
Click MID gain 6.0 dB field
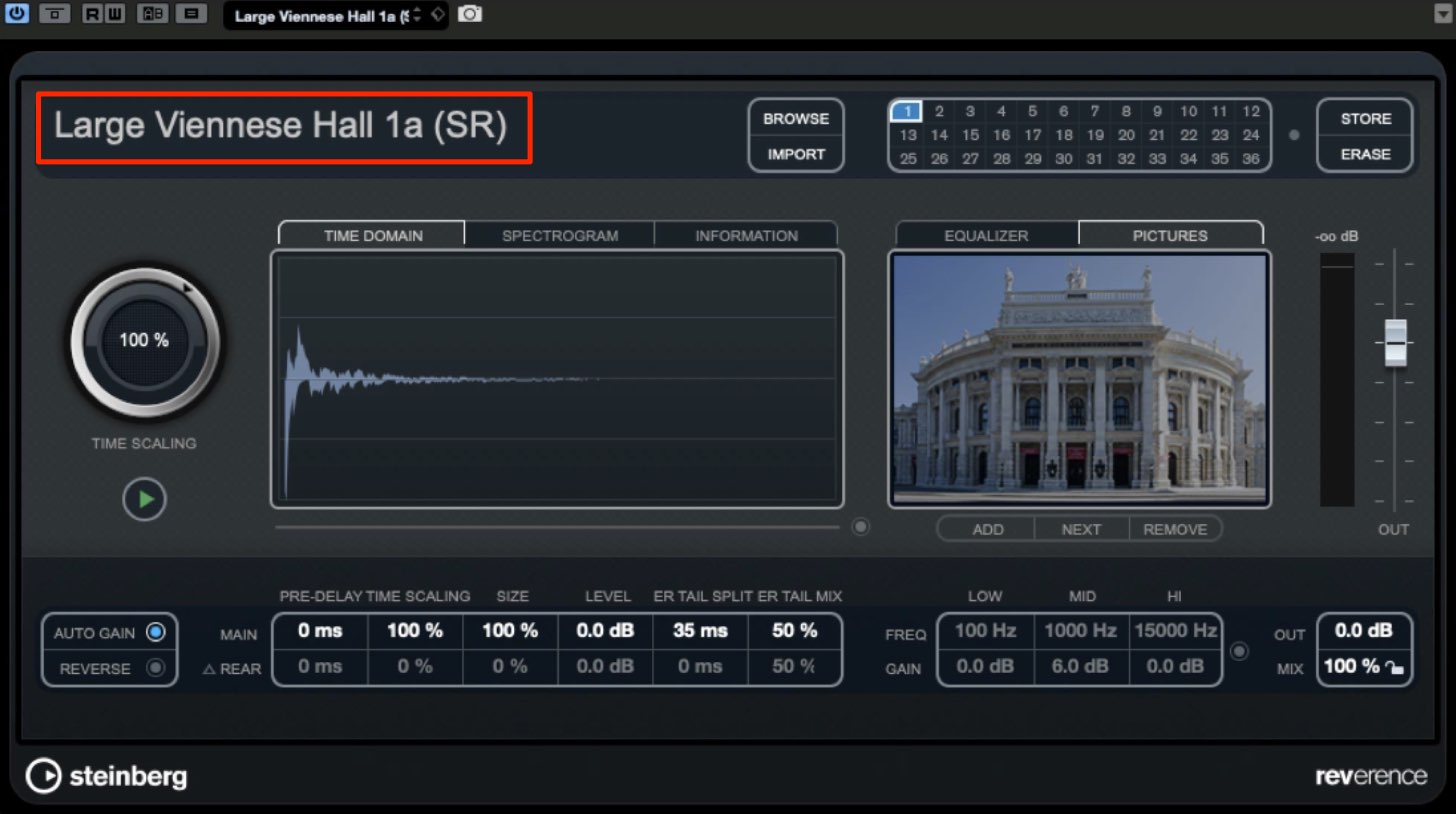1080,666
